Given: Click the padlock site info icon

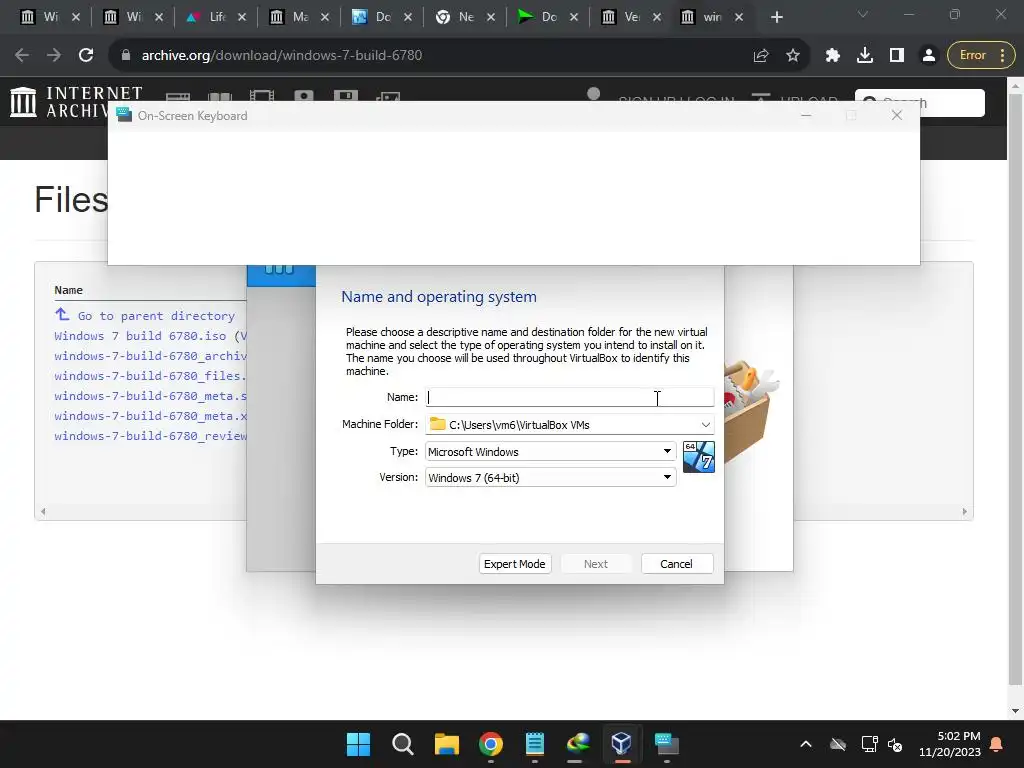Looking at the screenshot, I should [x=126, y=56].
